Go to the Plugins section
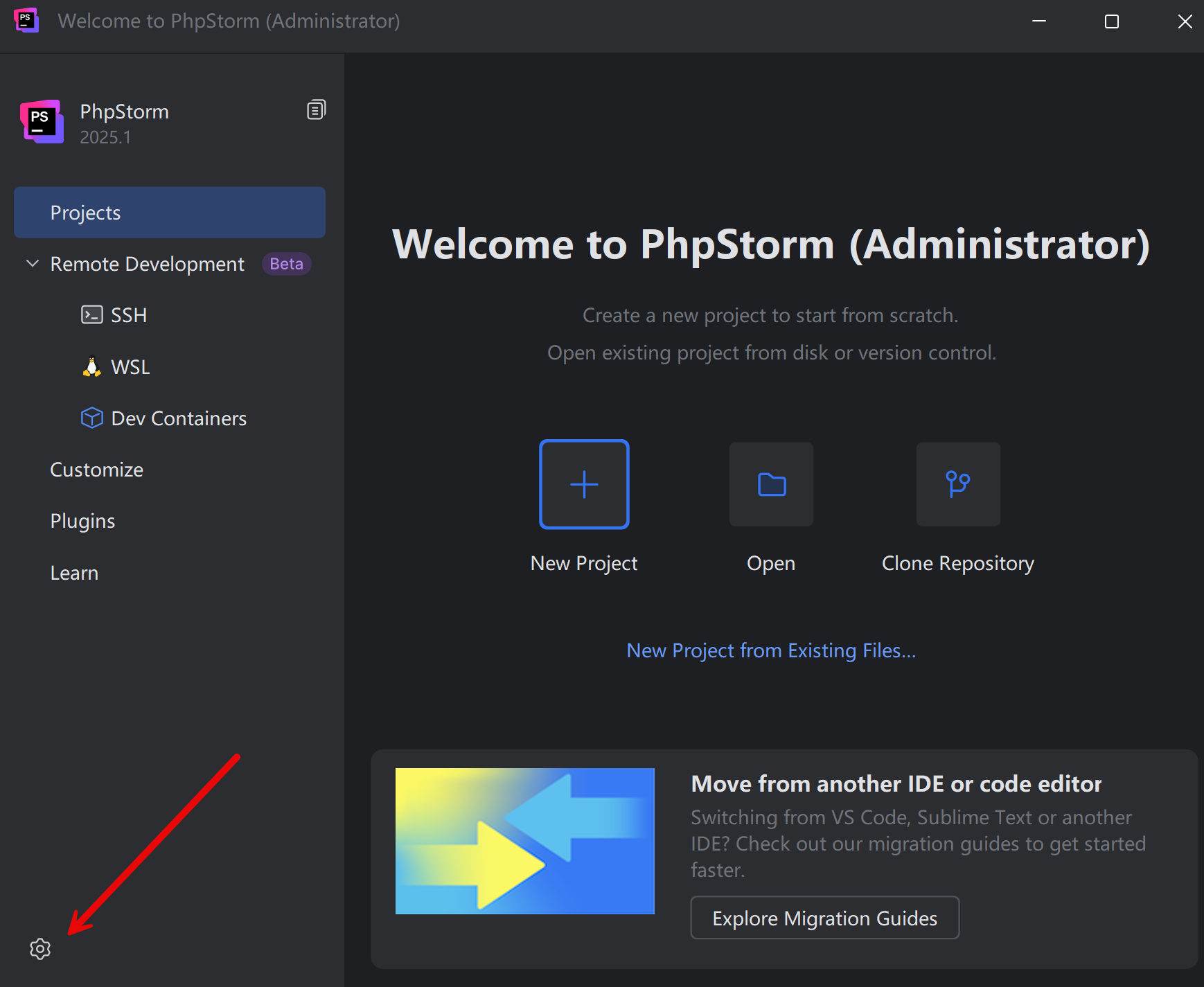The image size is (1204, 987). (x=82, y=521)
